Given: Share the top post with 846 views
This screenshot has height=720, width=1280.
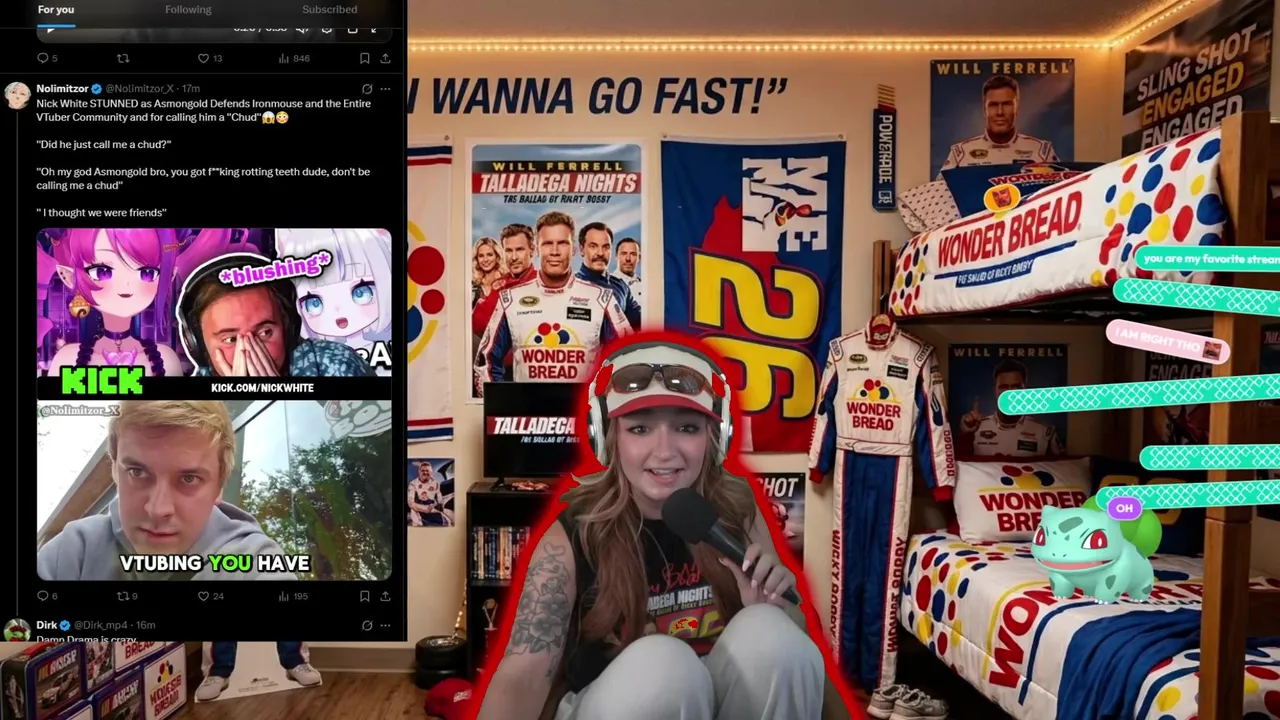Looking at the screenshot, I should point(385,59).
